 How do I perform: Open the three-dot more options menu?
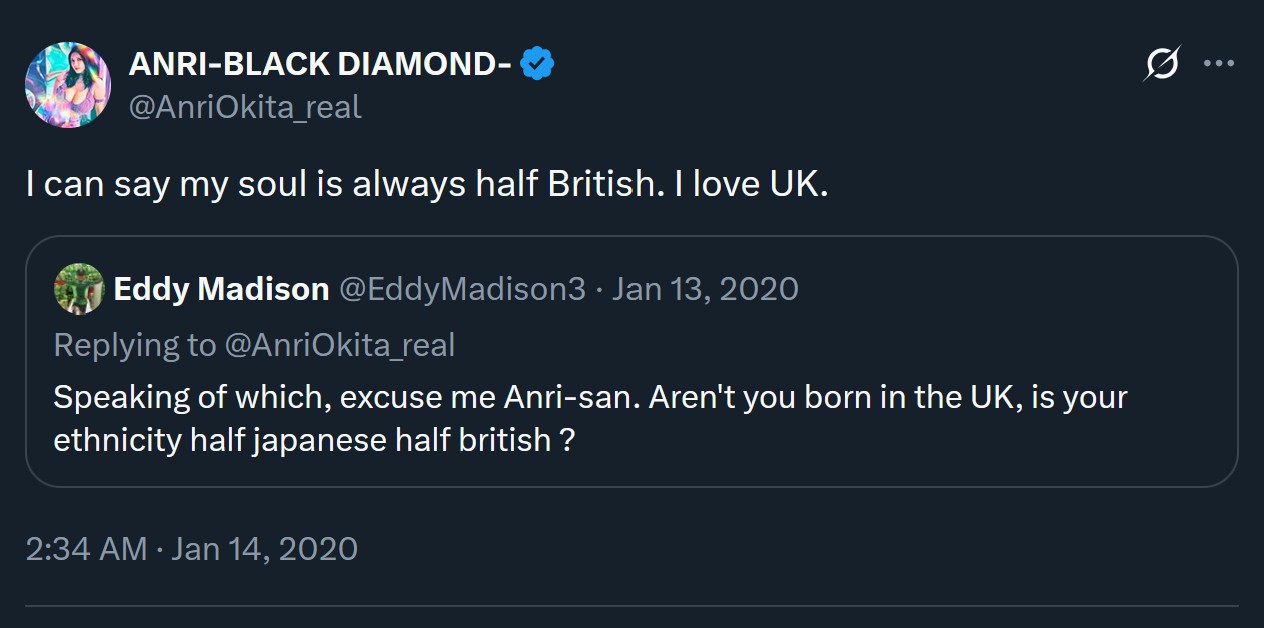[1219, 64]
